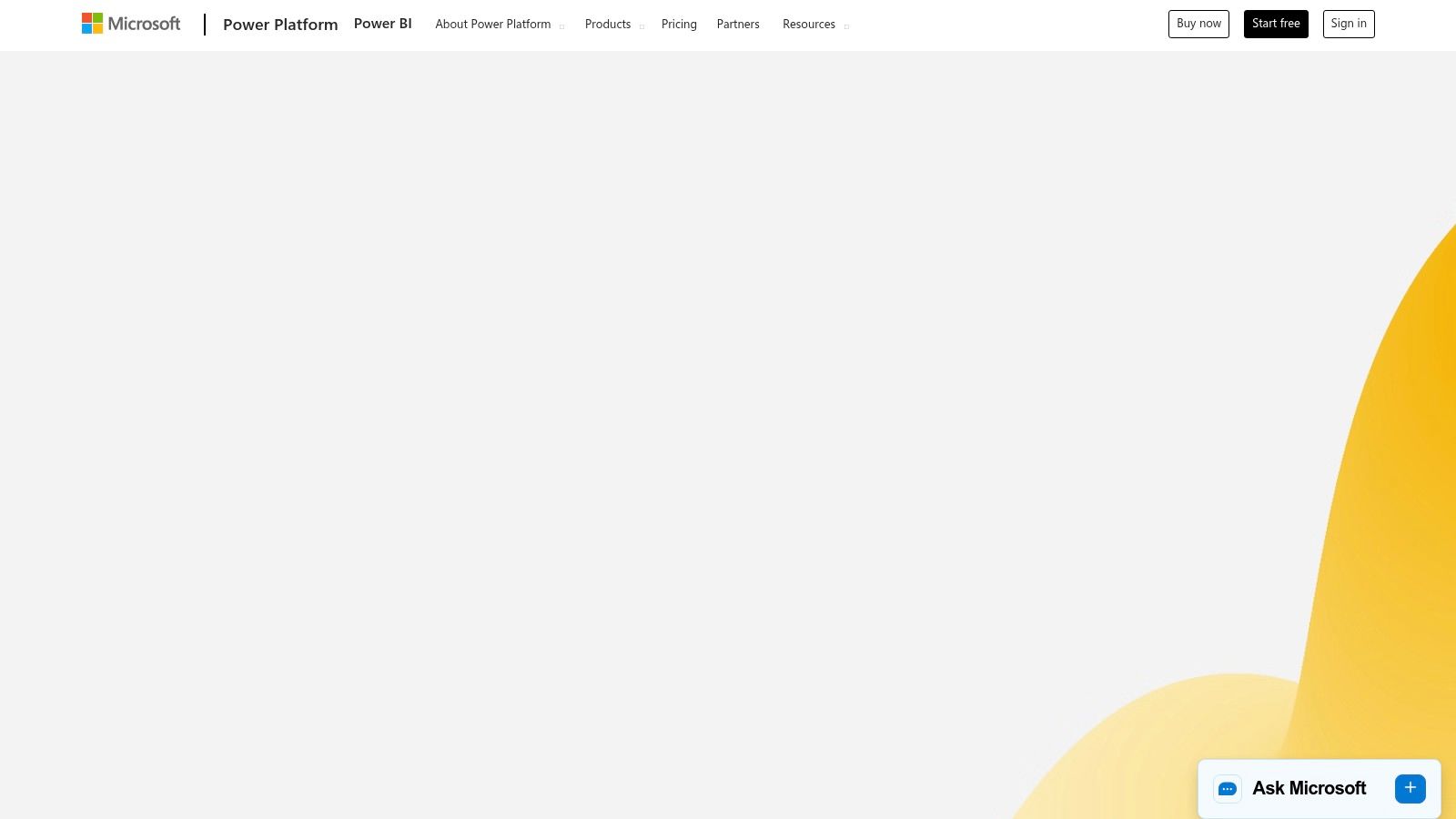Open the Ask Microsoft chat widget bar

(x=1319, y=788)
